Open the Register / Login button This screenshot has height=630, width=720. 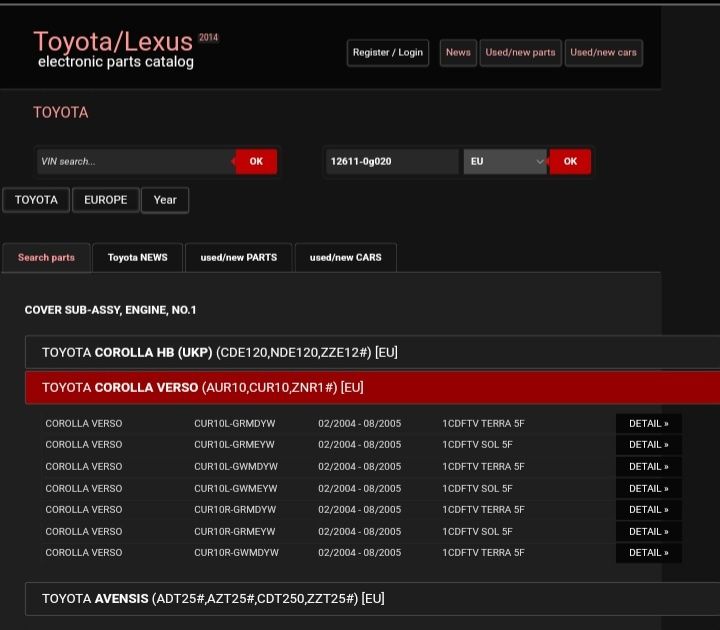click(x=388, y=53)
